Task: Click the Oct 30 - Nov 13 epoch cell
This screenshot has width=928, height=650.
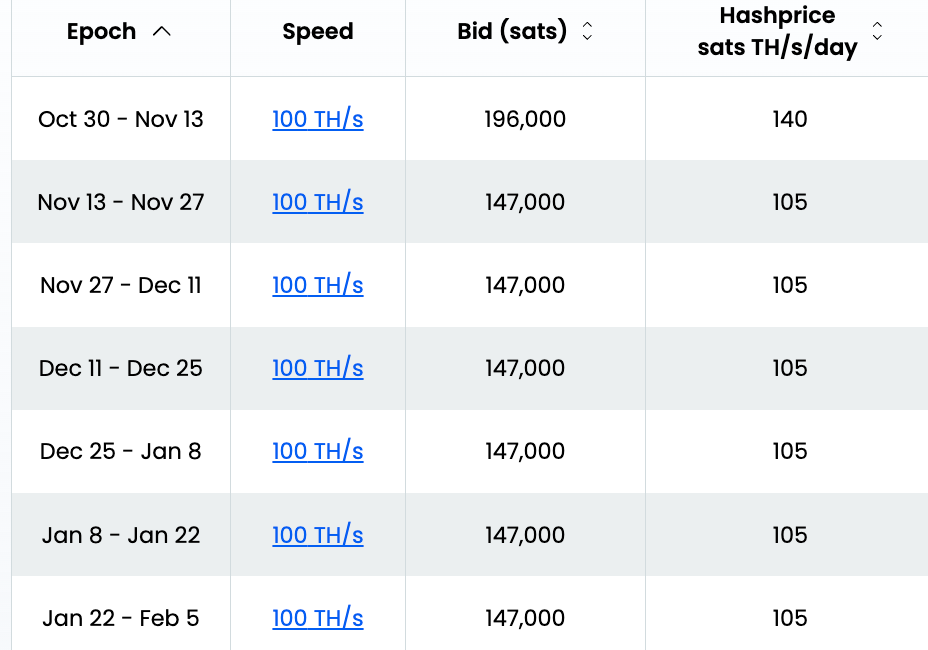Action: [x=121, y=120]
